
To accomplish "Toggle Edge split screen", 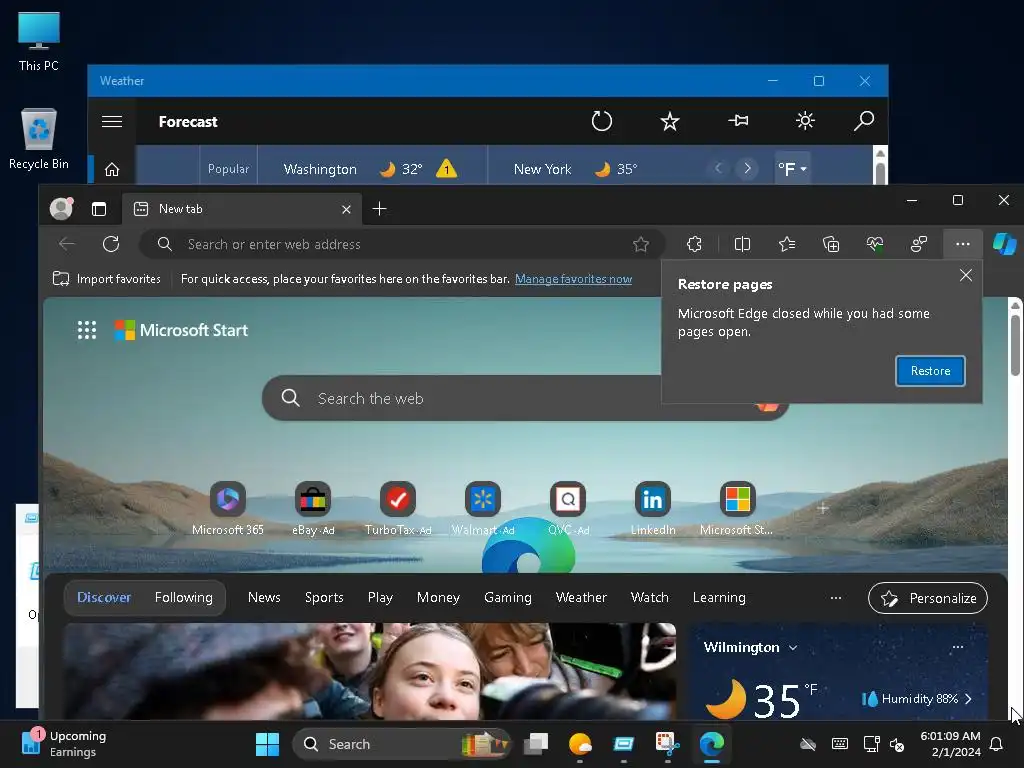I will tap(742, 244).
